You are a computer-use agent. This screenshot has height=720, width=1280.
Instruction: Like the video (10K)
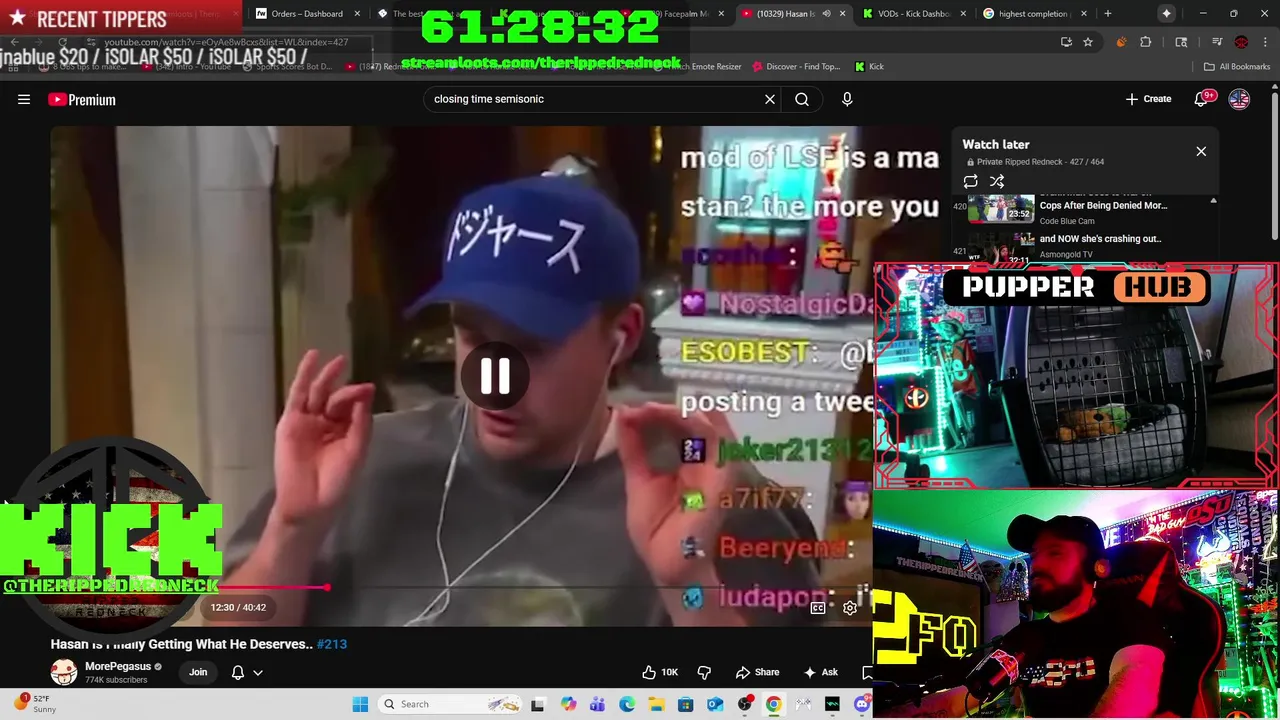[x=660, y=672]
